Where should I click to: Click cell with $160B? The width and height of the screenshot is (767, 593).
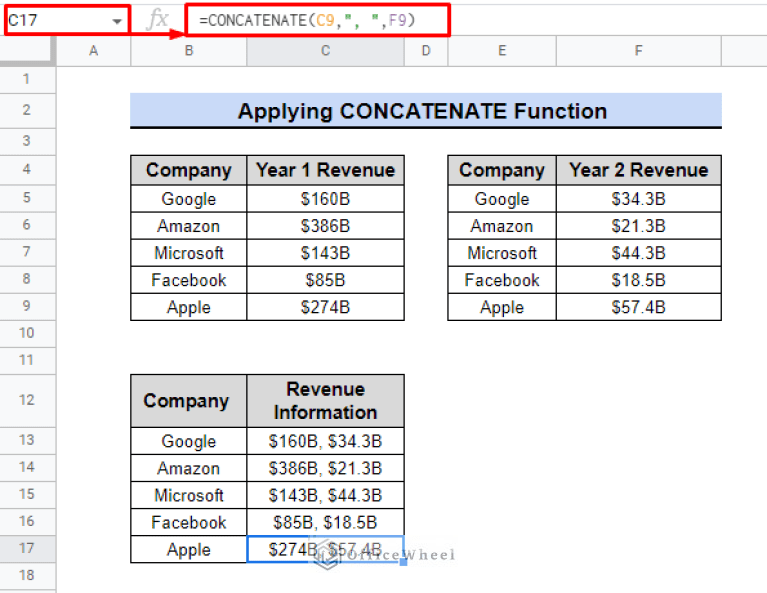coord(325,199)
